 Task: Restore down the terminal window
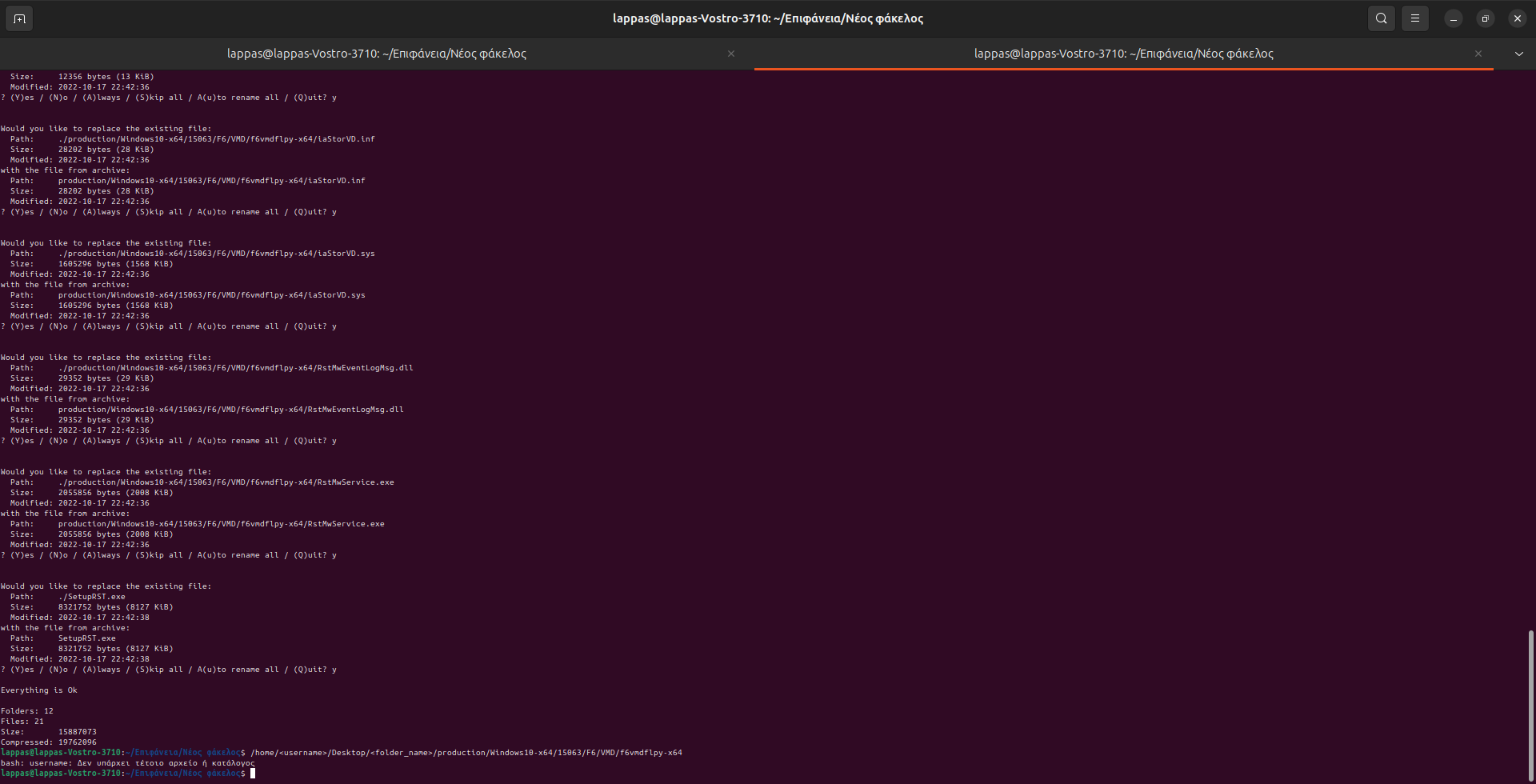1485,18
